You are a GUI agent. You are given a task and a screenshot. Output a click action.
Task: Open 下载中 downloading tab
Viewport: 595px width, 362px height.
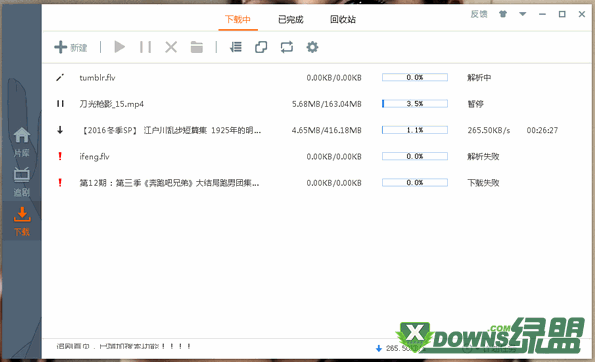coord(238,19)
